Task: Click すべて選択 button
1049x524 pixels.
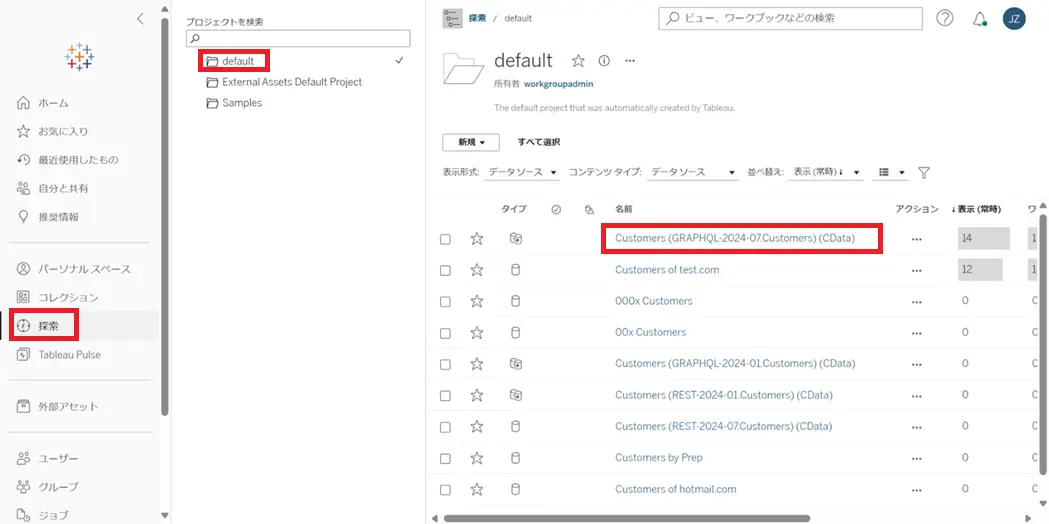Action: (539, 143)
